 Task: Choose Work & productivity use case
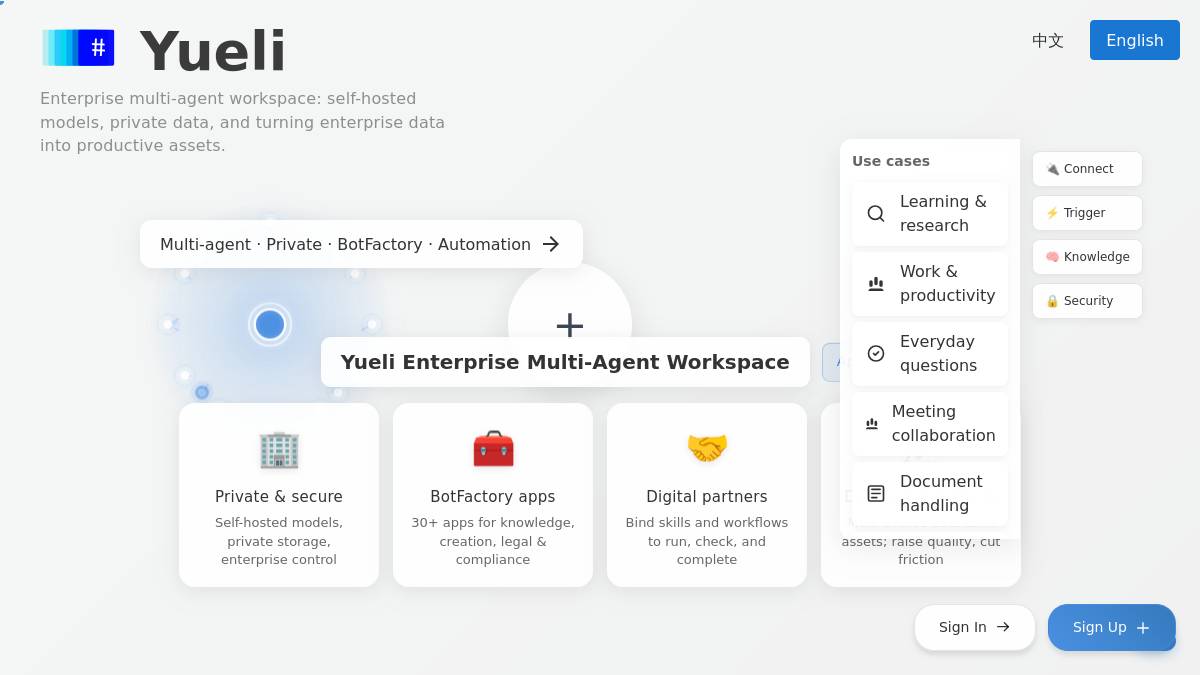[930, 284]
